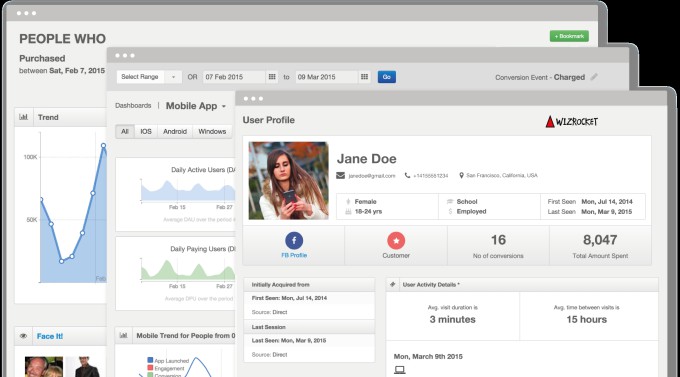
Task: Click the dollar icon beside Employed
Action: coord(450,212)
